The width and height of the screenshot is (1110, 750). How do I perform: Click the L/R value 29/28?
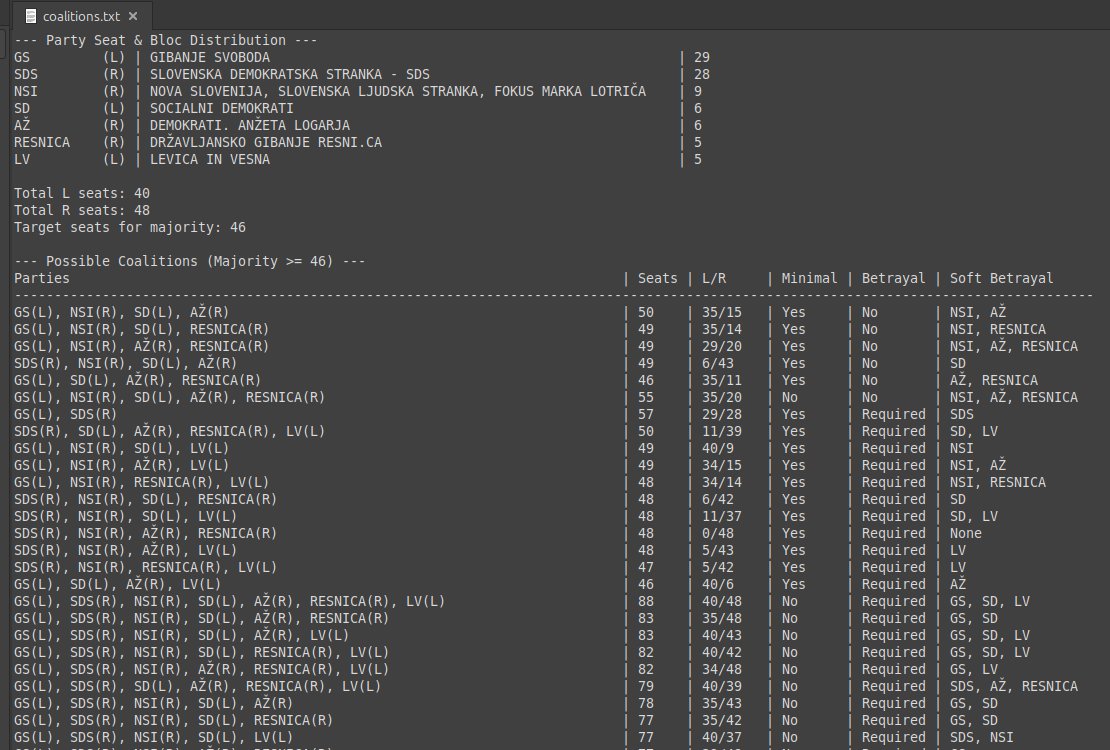pos(721,414)
